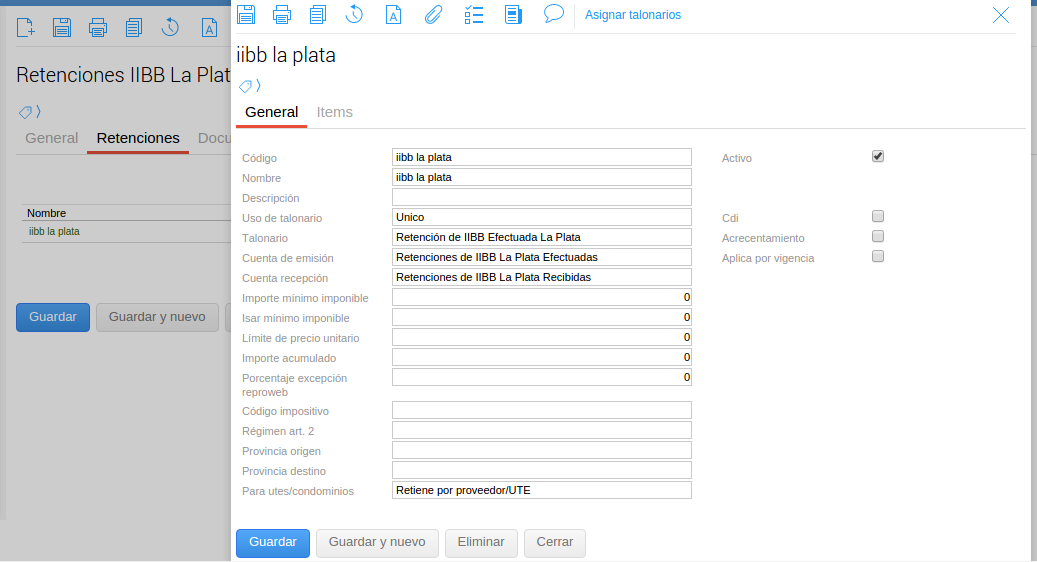Close the iibb la plata dialog
The width and height of the screenshot is (1037, 562).
coord(1001,15)
